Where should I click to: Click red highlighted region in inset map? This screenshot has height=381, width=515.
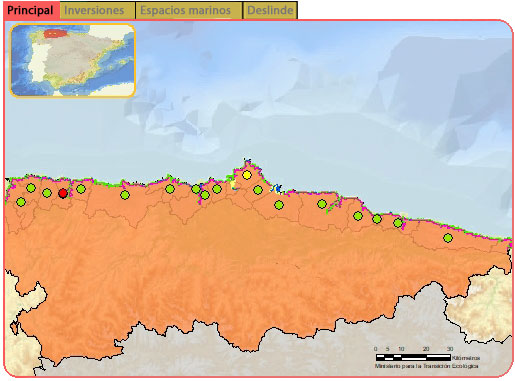point(55,33)
